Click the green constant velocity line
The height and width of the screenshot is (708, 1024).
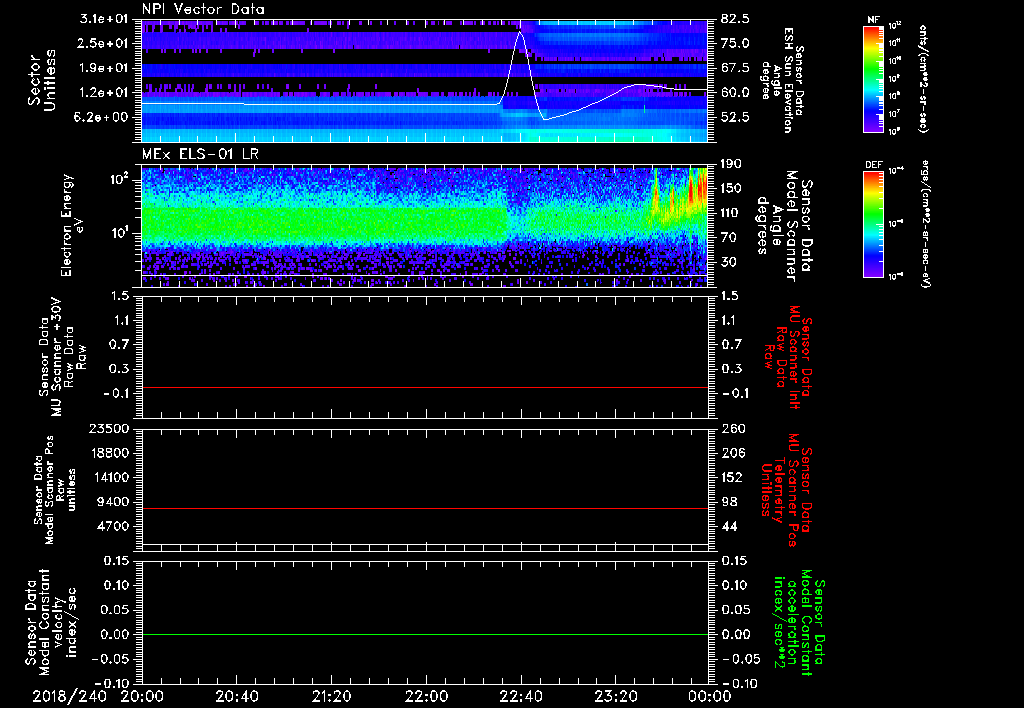[425, 635]
